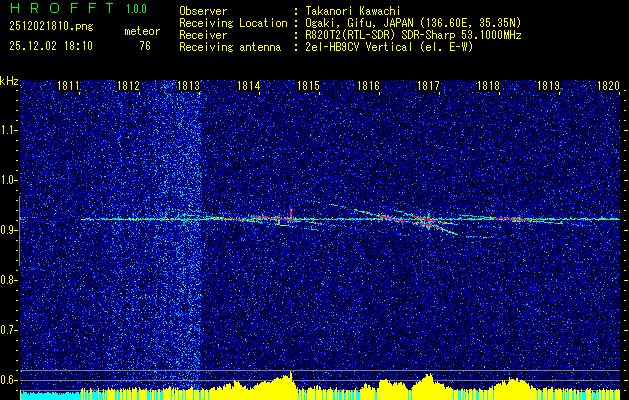Click the bright red echo crossing at 1817
Image resolution: width=629 pixels, height=400 pixels.
click(x=428, y=220)
